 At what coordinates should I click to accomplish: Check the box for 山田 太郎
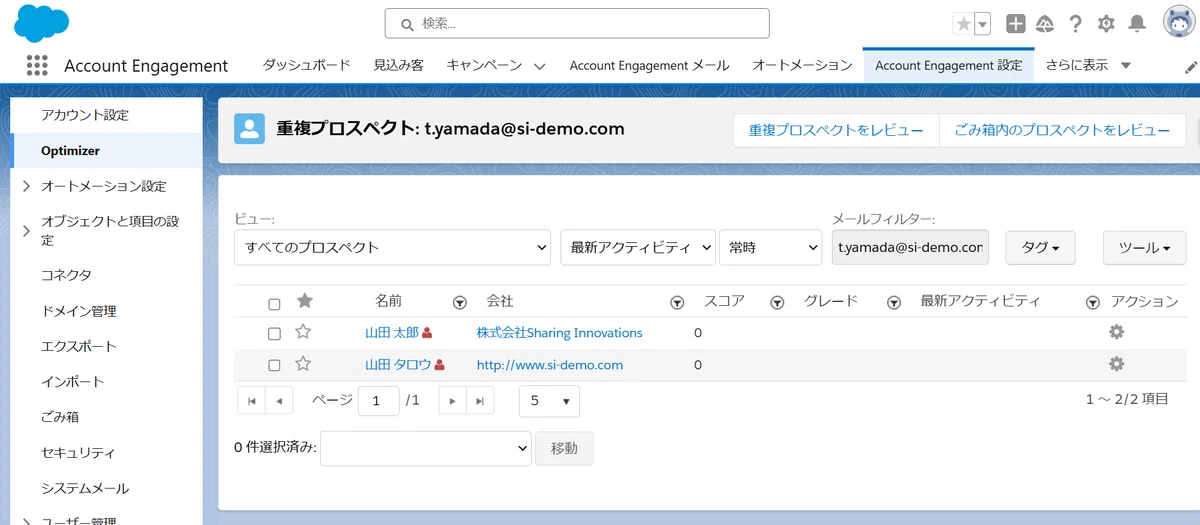click(x=274, y=334)
